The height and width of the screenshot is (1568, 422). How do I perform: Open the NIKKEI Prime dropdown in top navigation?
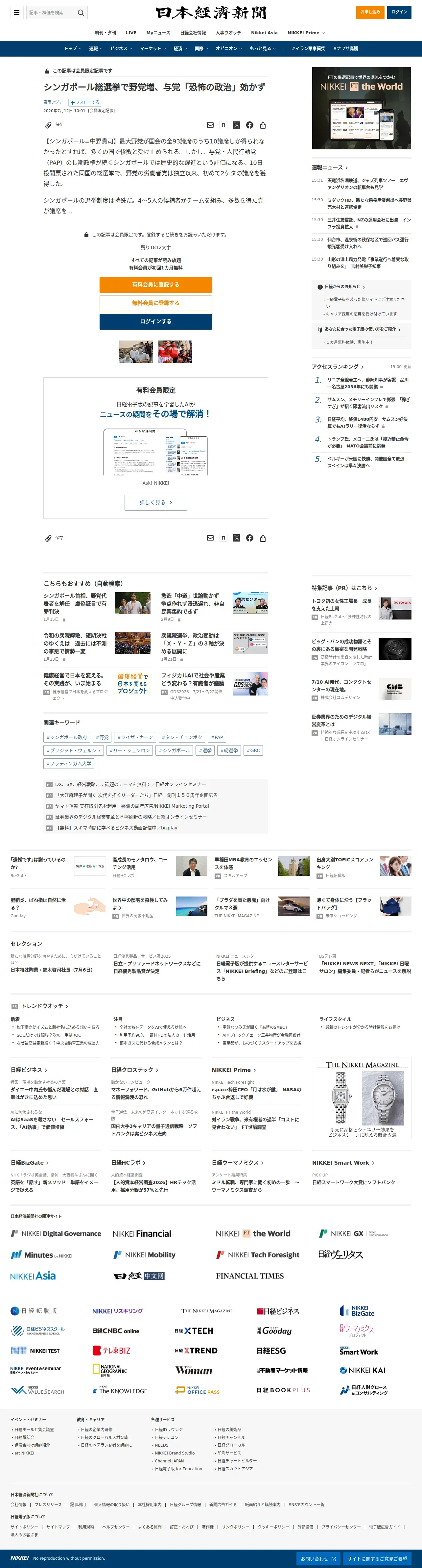point(306,33)
